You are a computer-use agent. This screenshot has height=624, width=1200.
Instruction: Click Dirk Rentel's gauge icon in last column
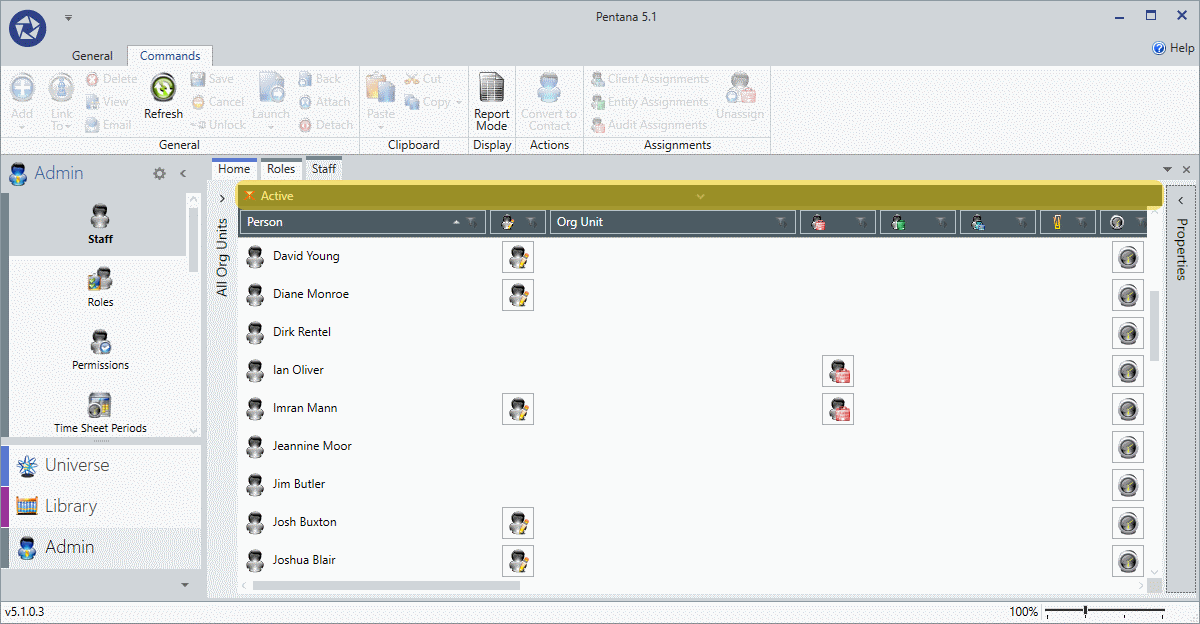click(1128, 333)
